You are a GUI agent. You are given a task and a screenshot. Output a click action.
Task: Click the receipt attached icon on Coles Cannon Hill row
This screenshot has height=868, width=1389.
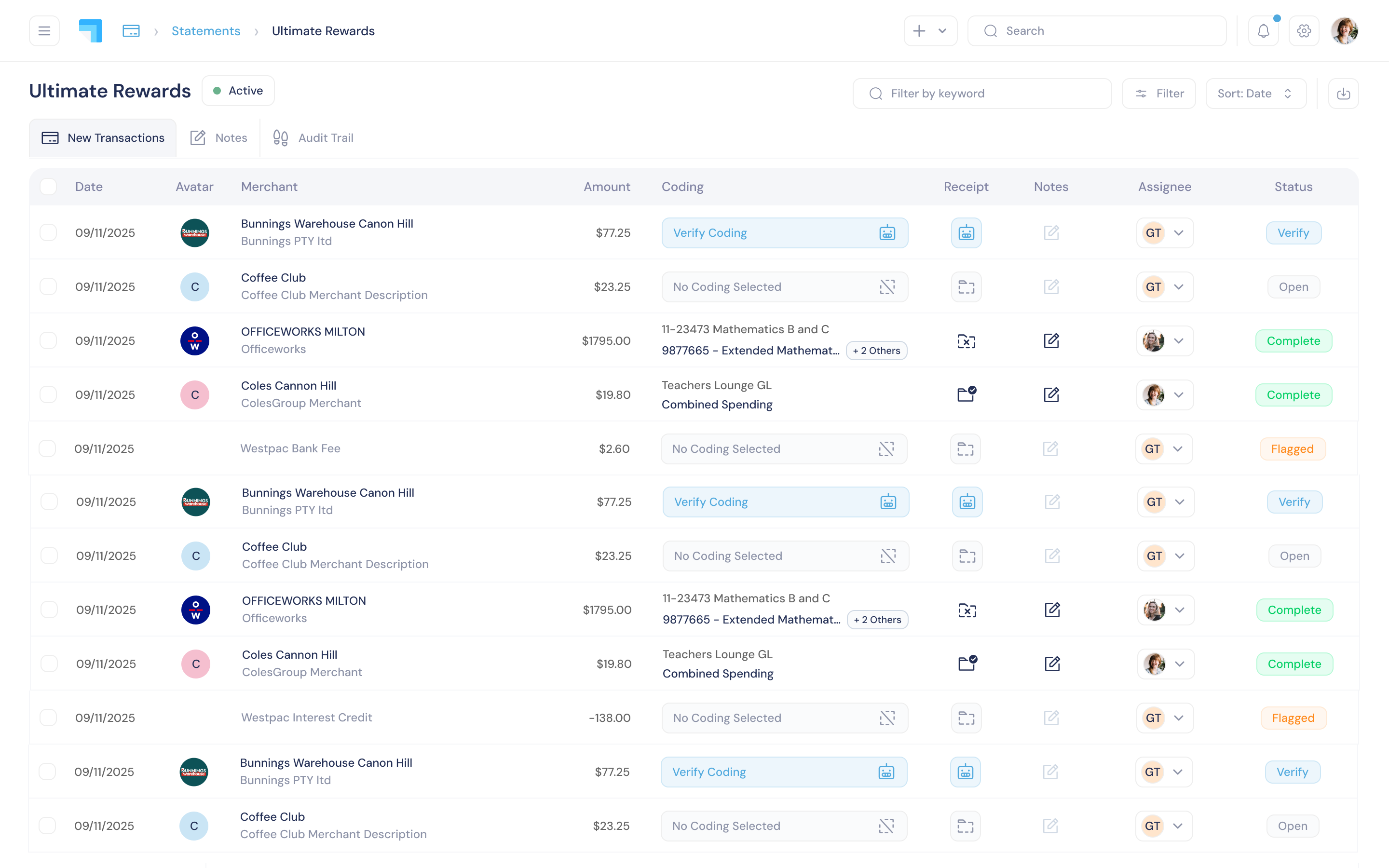[967, 394]
